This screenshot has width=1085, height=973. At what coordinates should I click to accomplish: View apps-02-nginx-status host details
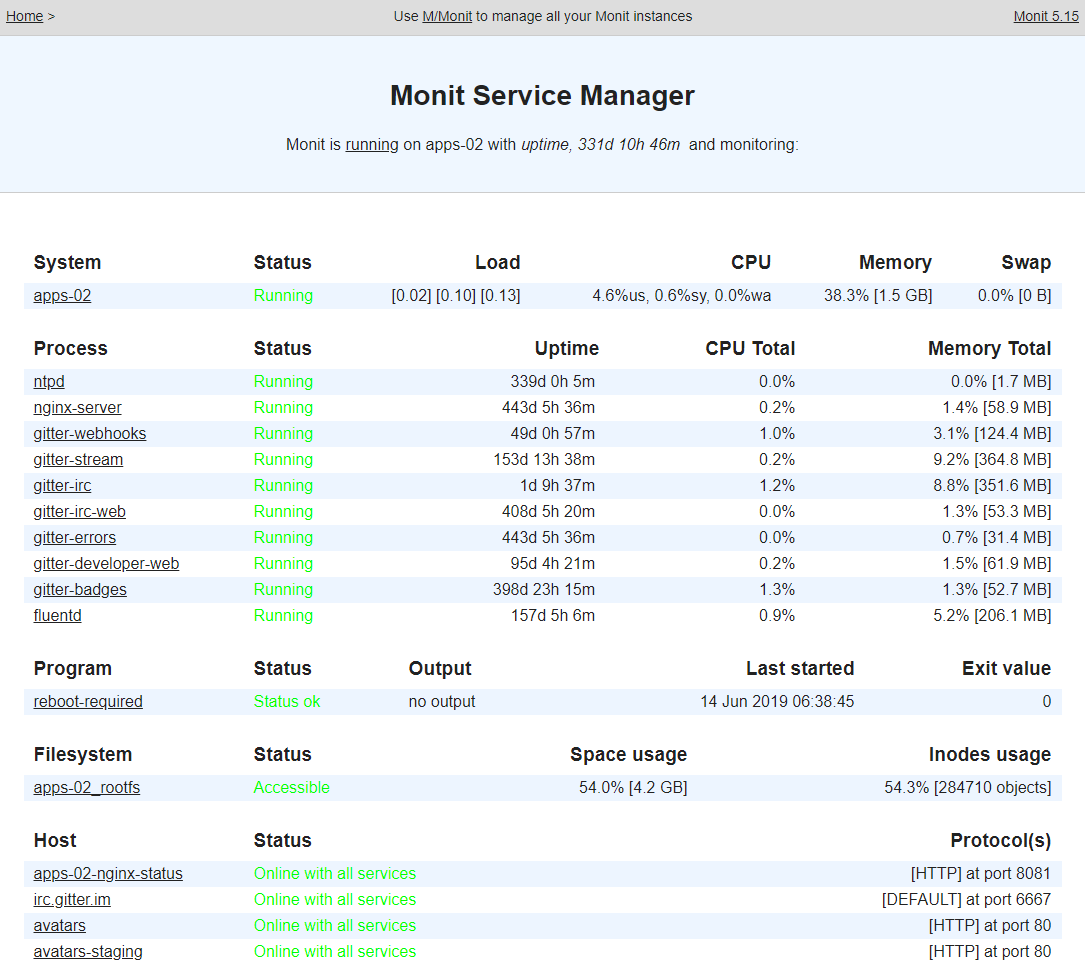coord(108,873)
